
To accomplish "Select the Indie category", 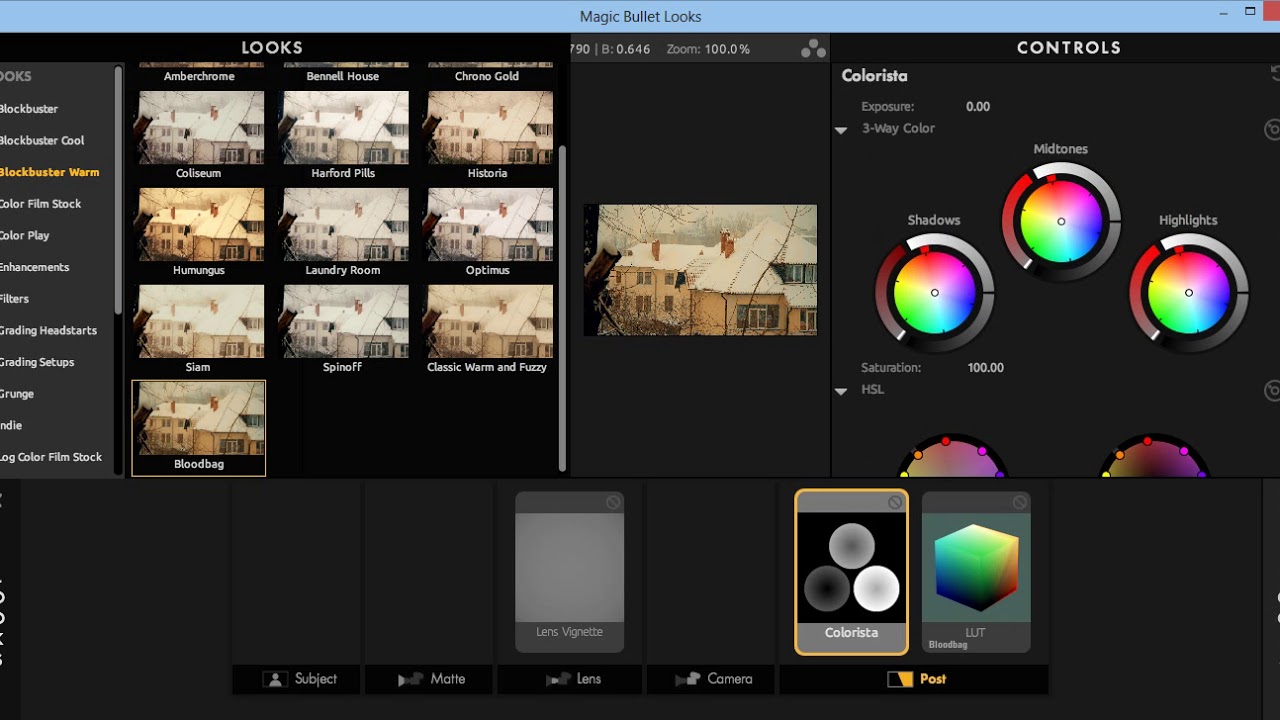I will (x=11, y=425).
